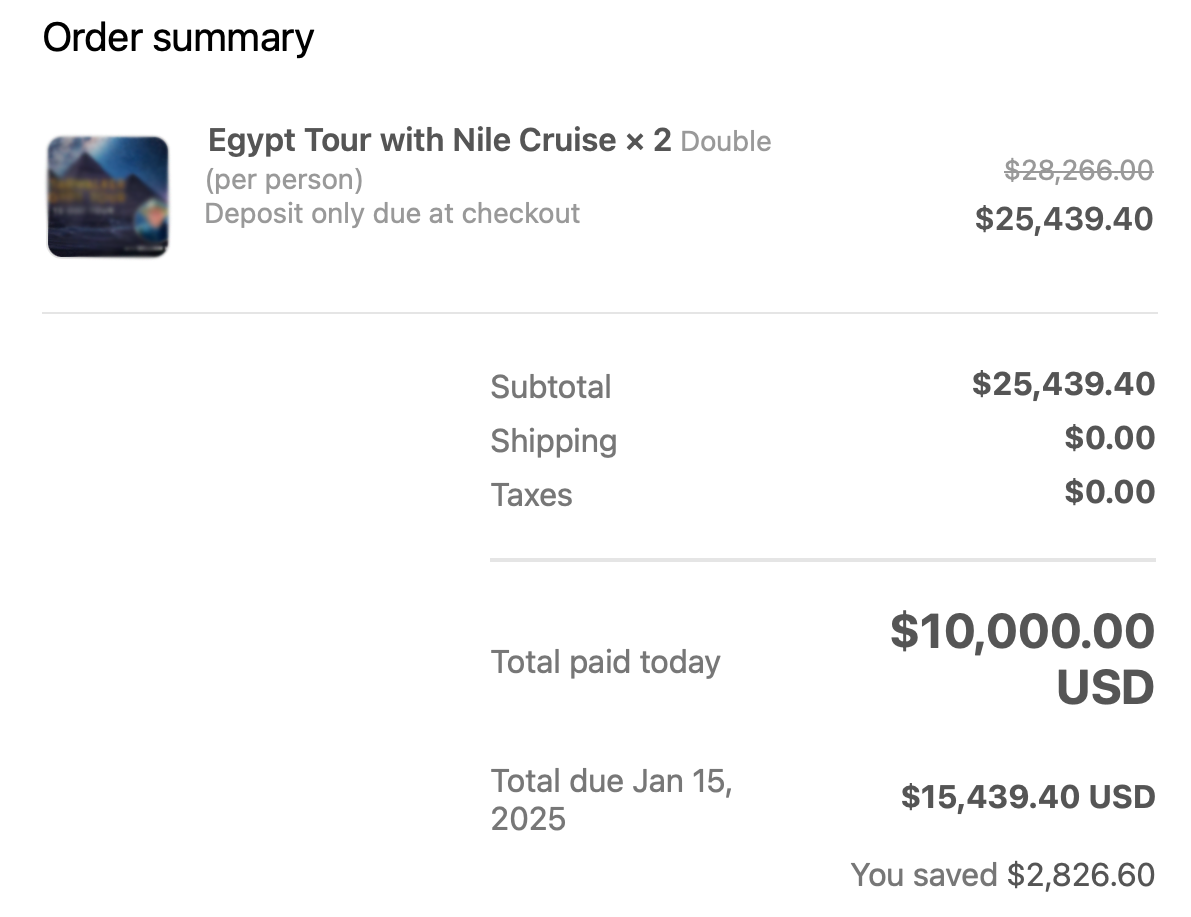Click the "Total paid today" label
This screenshot has width=1191, height=917.
[605, 662]
